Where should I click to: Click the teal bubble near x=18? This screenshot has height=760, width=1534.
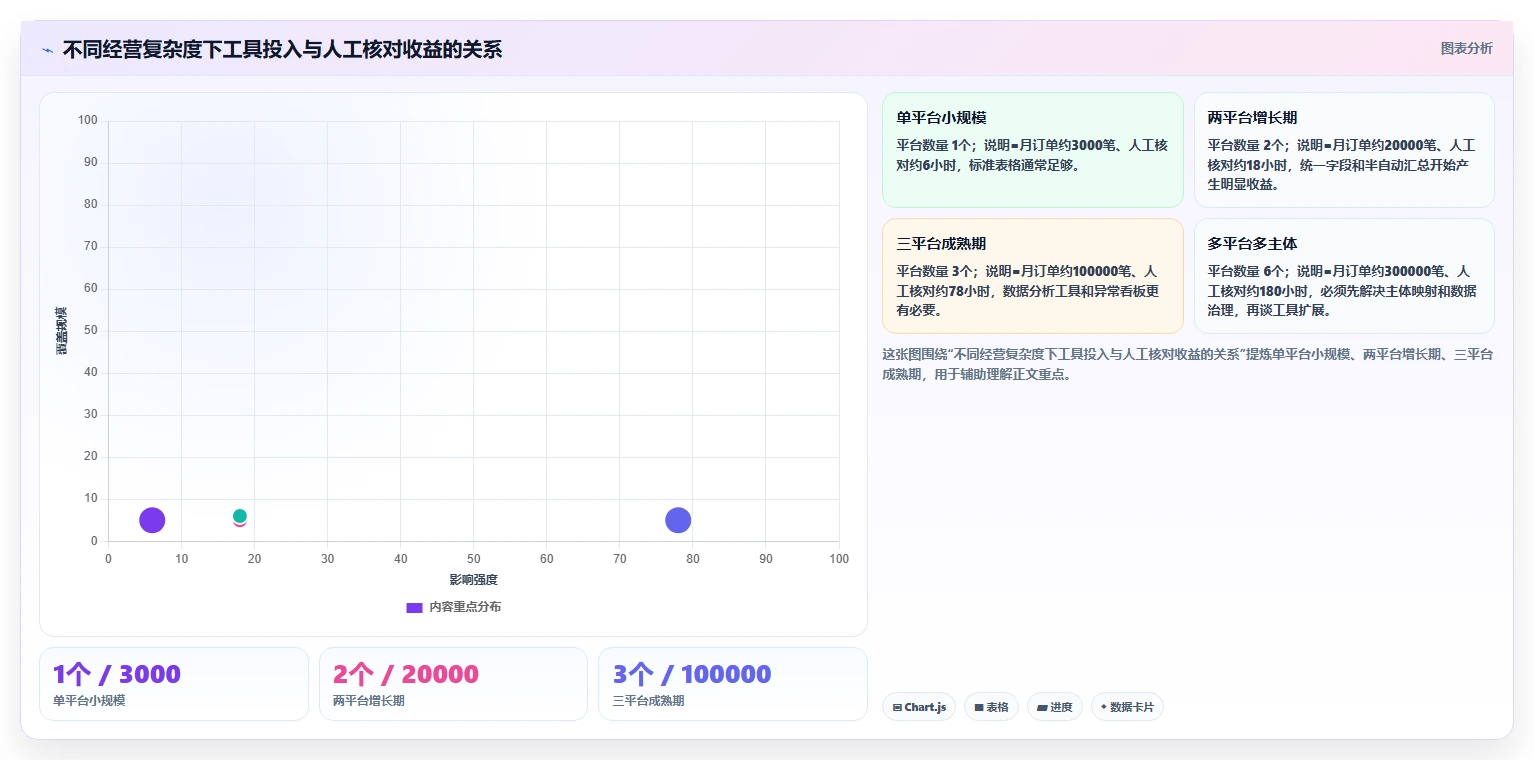coord(240,516)
